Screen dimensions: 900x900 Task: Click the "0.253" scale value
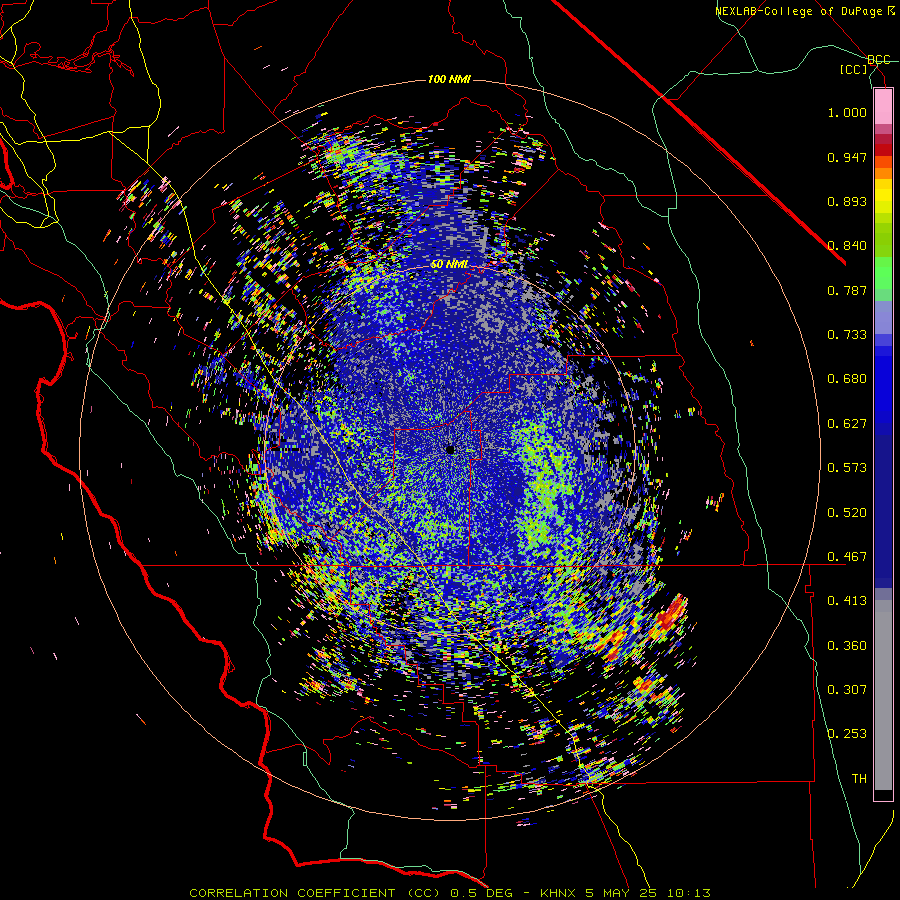click(x=847, y=734)
